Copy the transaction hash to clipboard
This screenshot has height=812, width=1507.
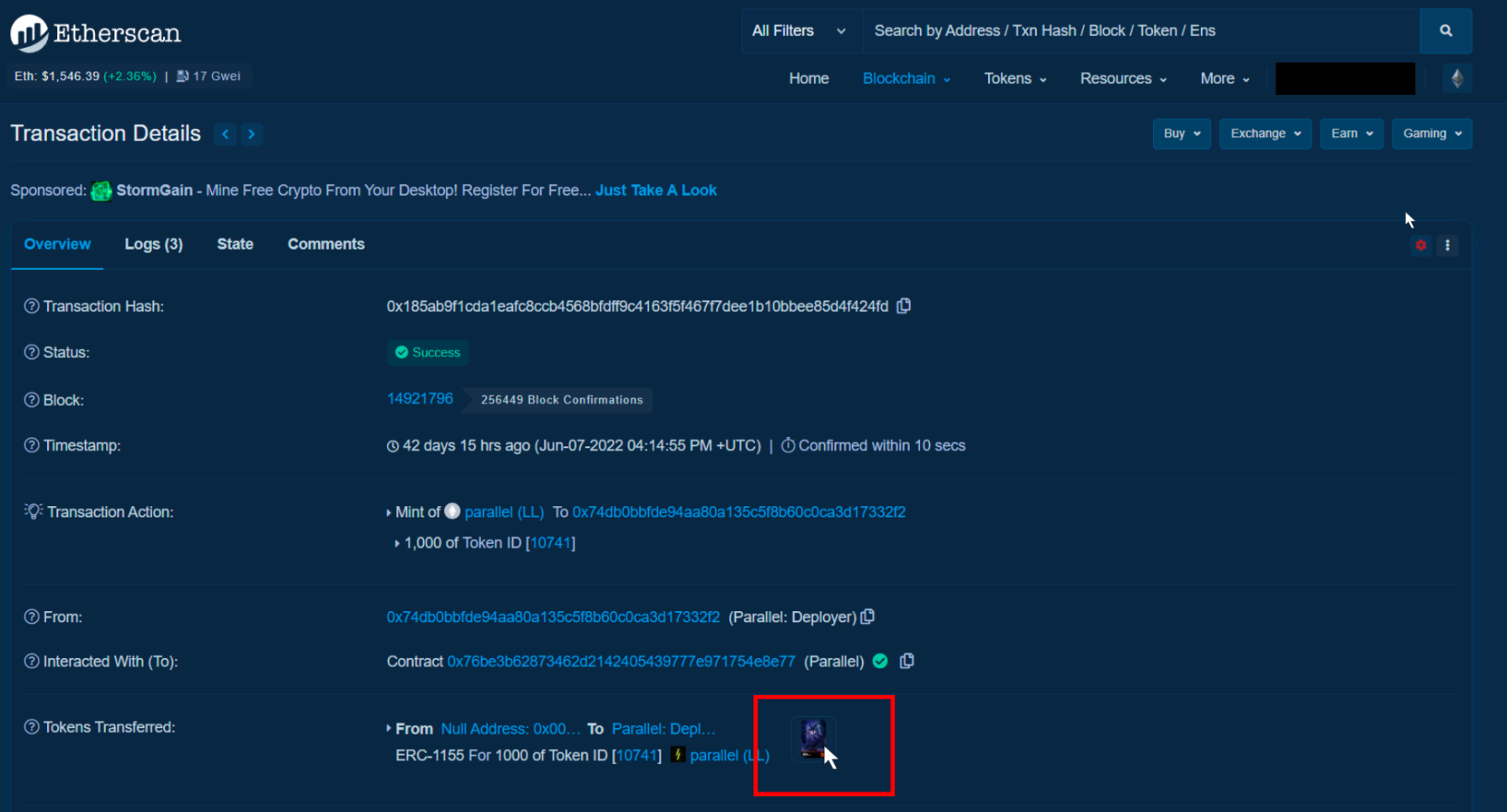coord(904,306)
